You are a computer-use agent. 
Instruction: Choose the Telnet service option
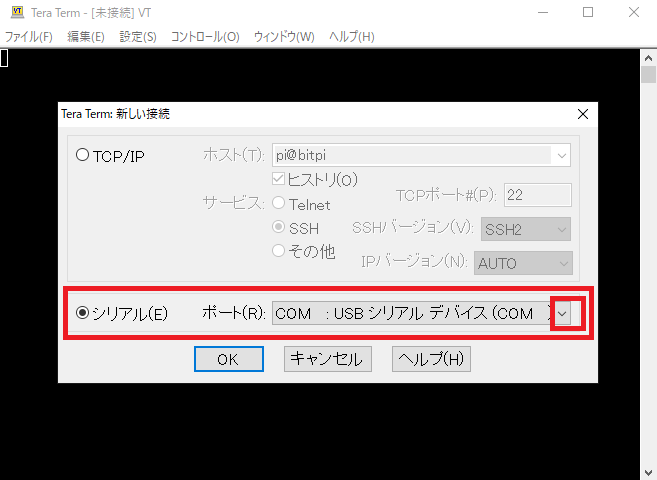279,204
